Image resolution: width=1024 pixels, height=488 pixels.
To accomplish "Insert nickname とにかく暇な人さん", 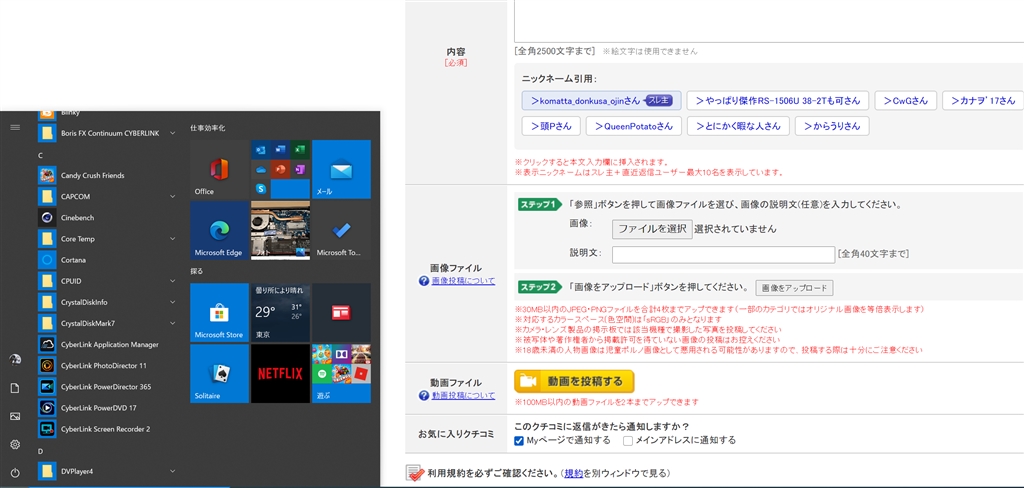I will [738, 126].
